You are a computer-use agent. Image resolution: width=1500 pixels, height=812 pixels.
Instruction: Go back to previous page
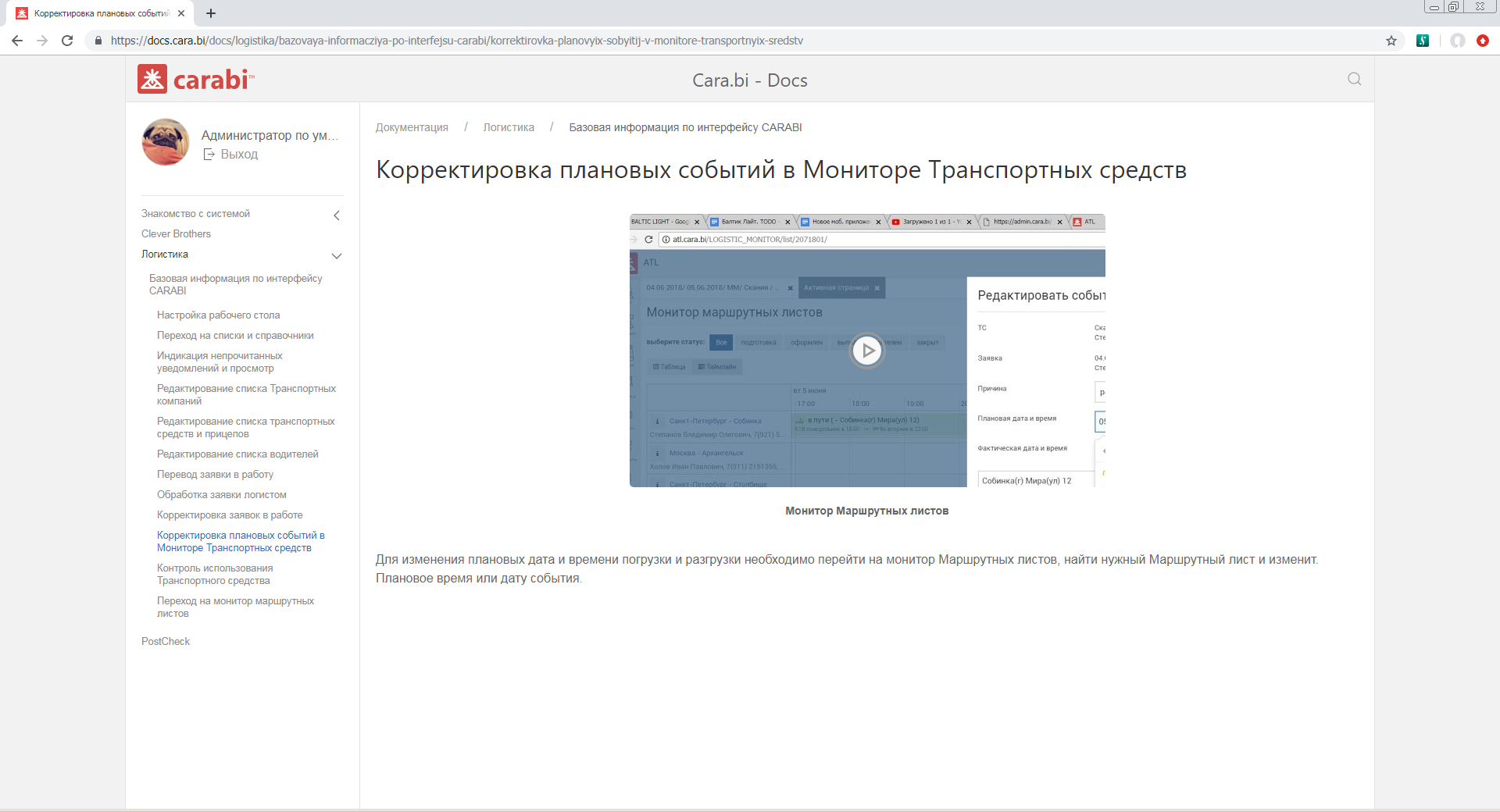coord(17,41)
